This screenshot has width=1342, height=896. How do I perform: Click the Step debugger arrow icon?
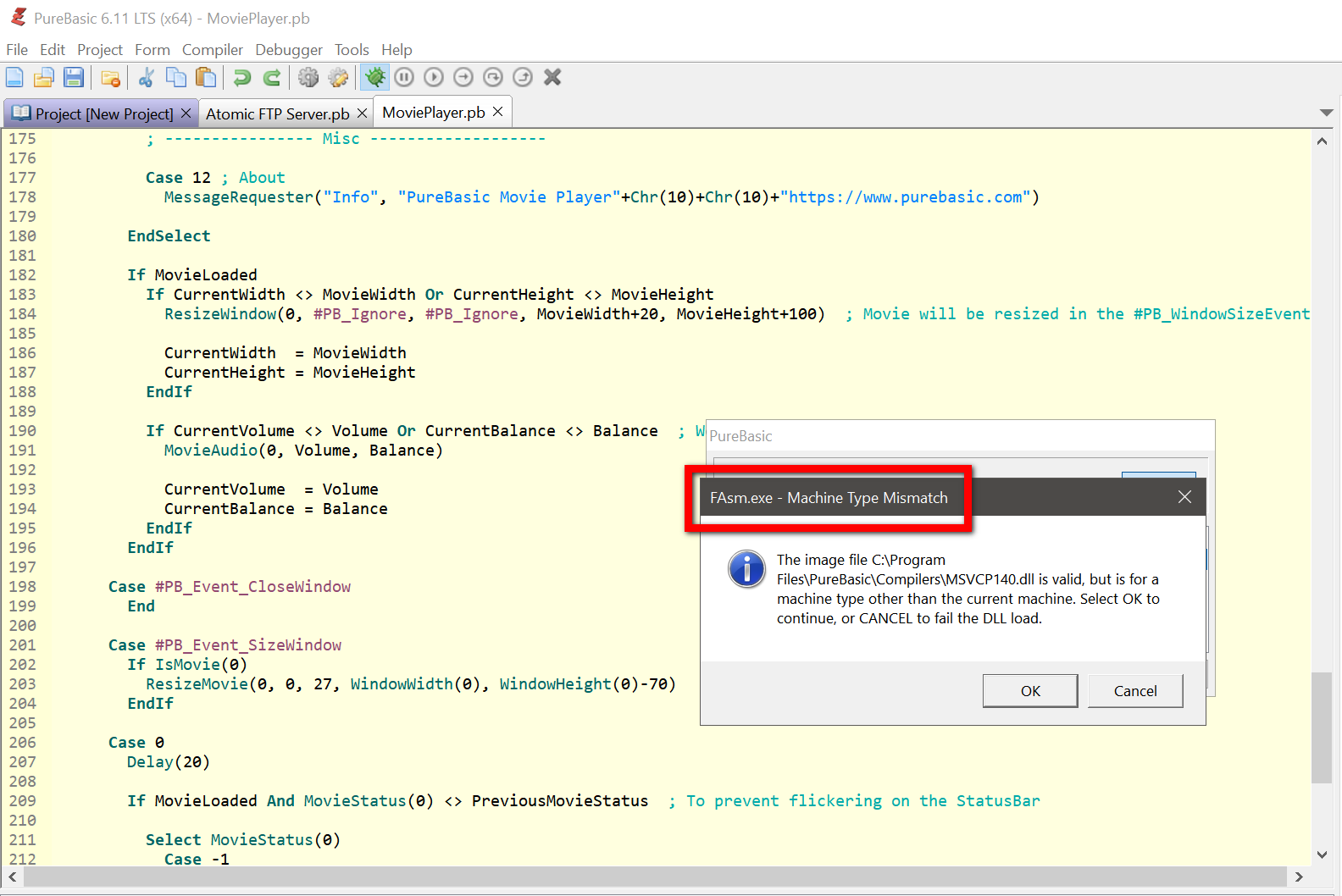(x=463, y=78)
